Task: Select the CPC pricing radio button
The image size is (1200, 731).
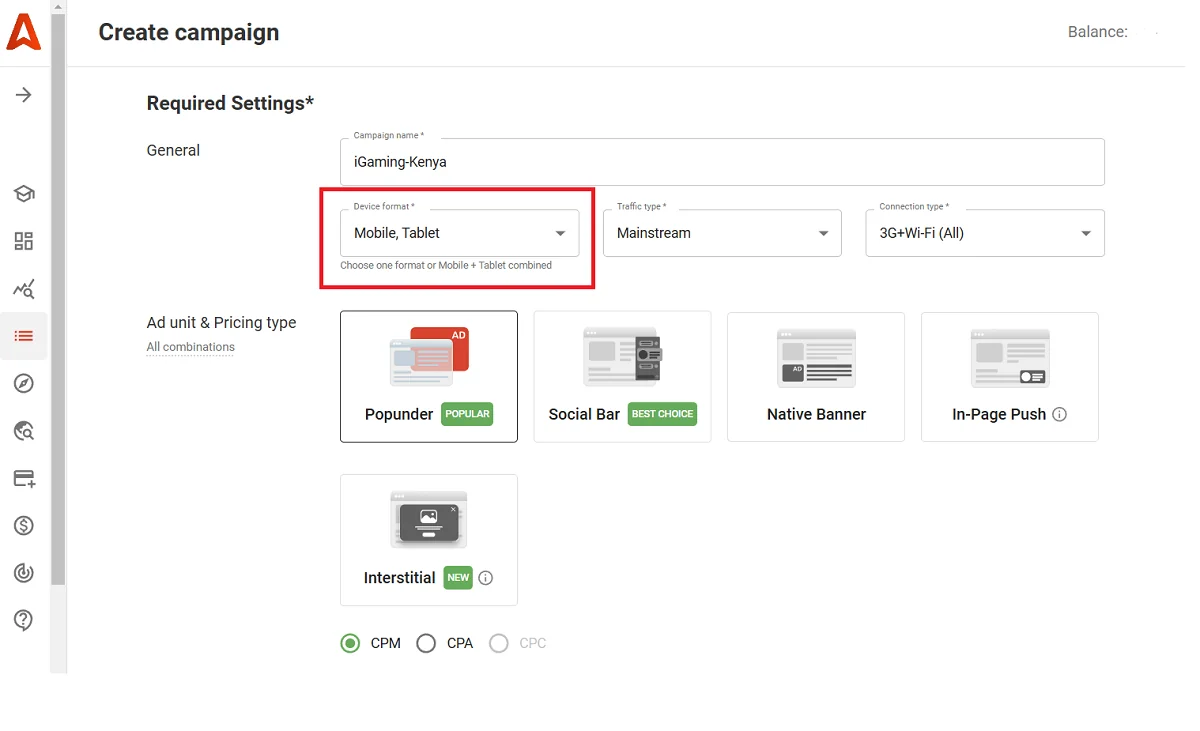Action: [499, 643]
